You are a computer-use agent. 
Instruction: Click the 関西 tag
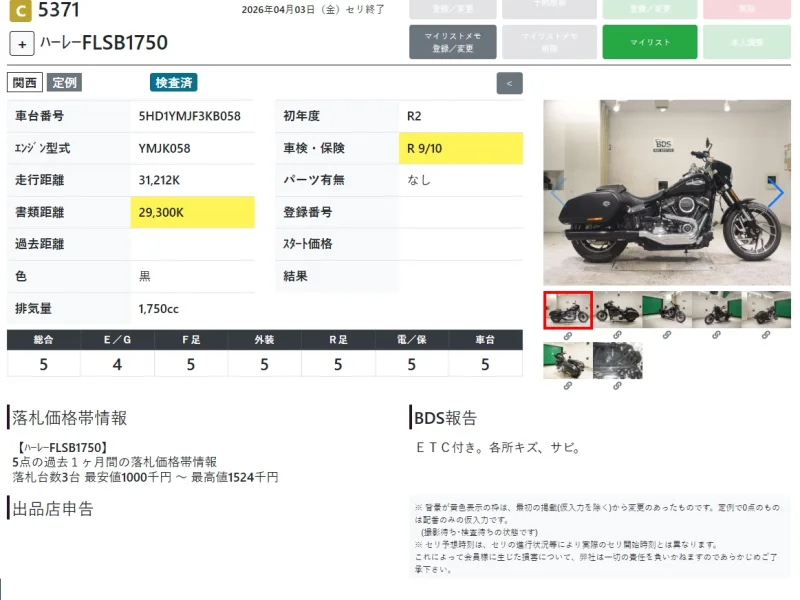coord(24,83)
